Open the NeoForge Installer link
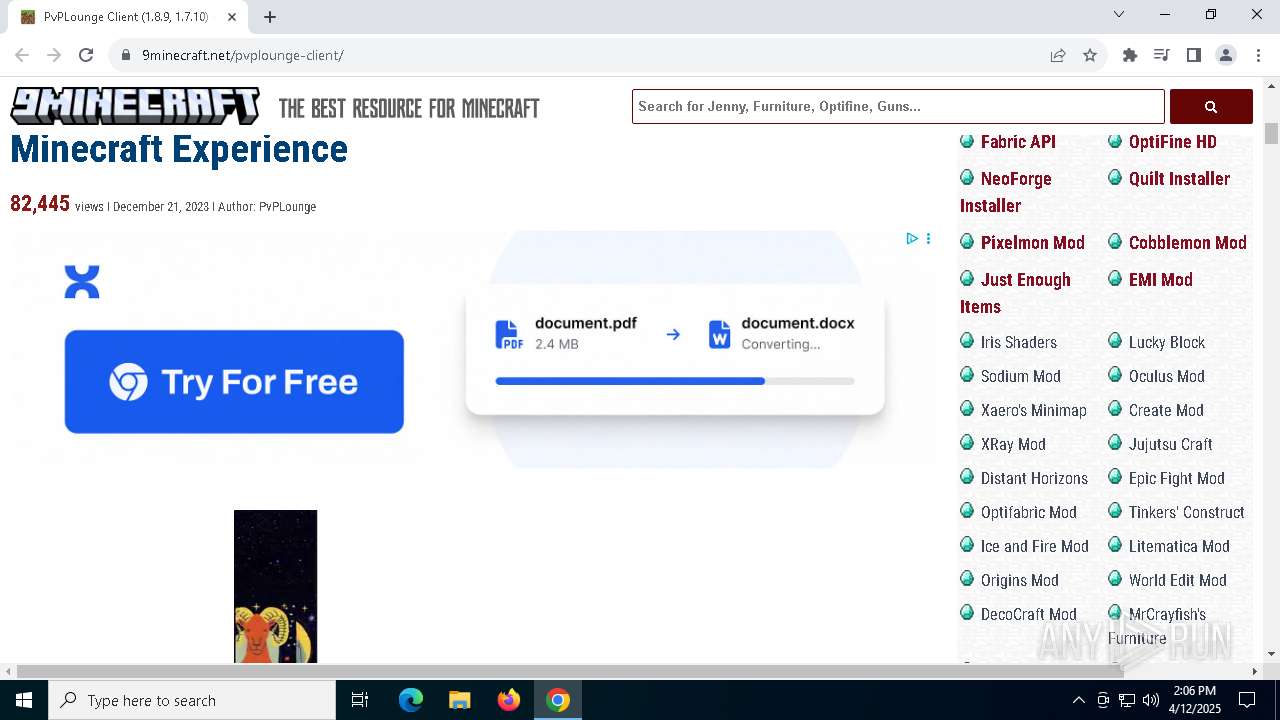1280x720 pixels. (x=1006, y=192)
